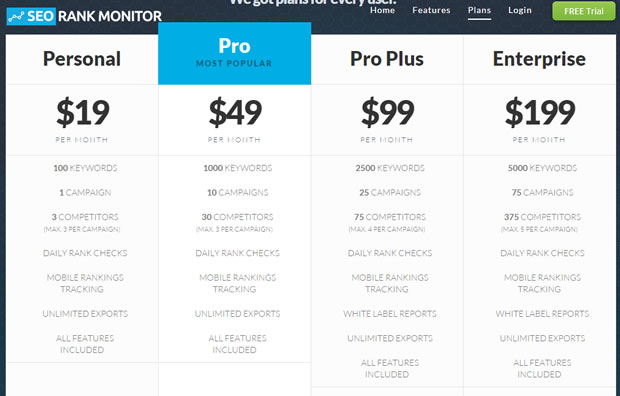
Task: Choose the Pro Most Popular plan header
Action: (x=234, y=53)
